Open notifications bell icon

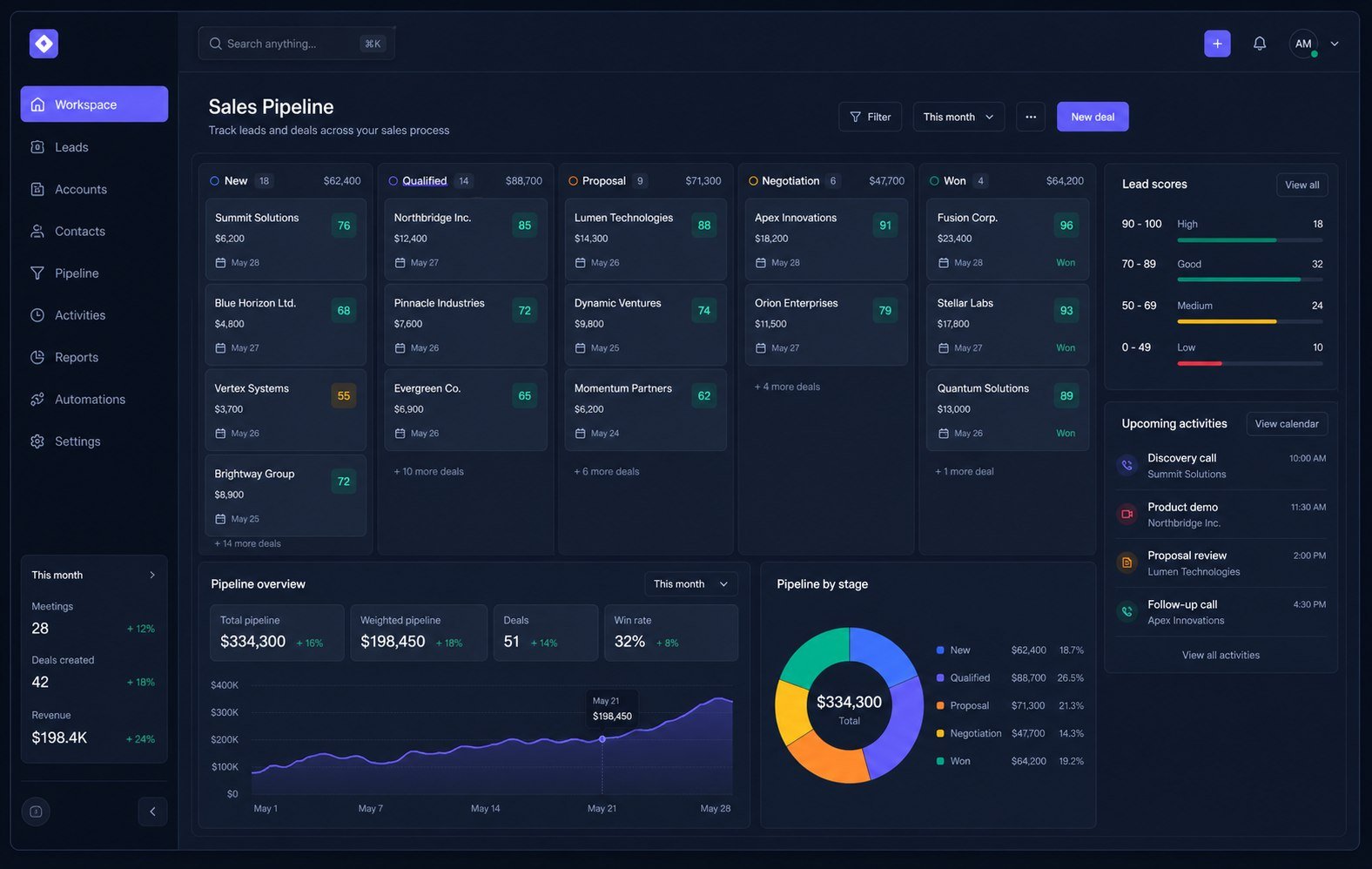1259,44
